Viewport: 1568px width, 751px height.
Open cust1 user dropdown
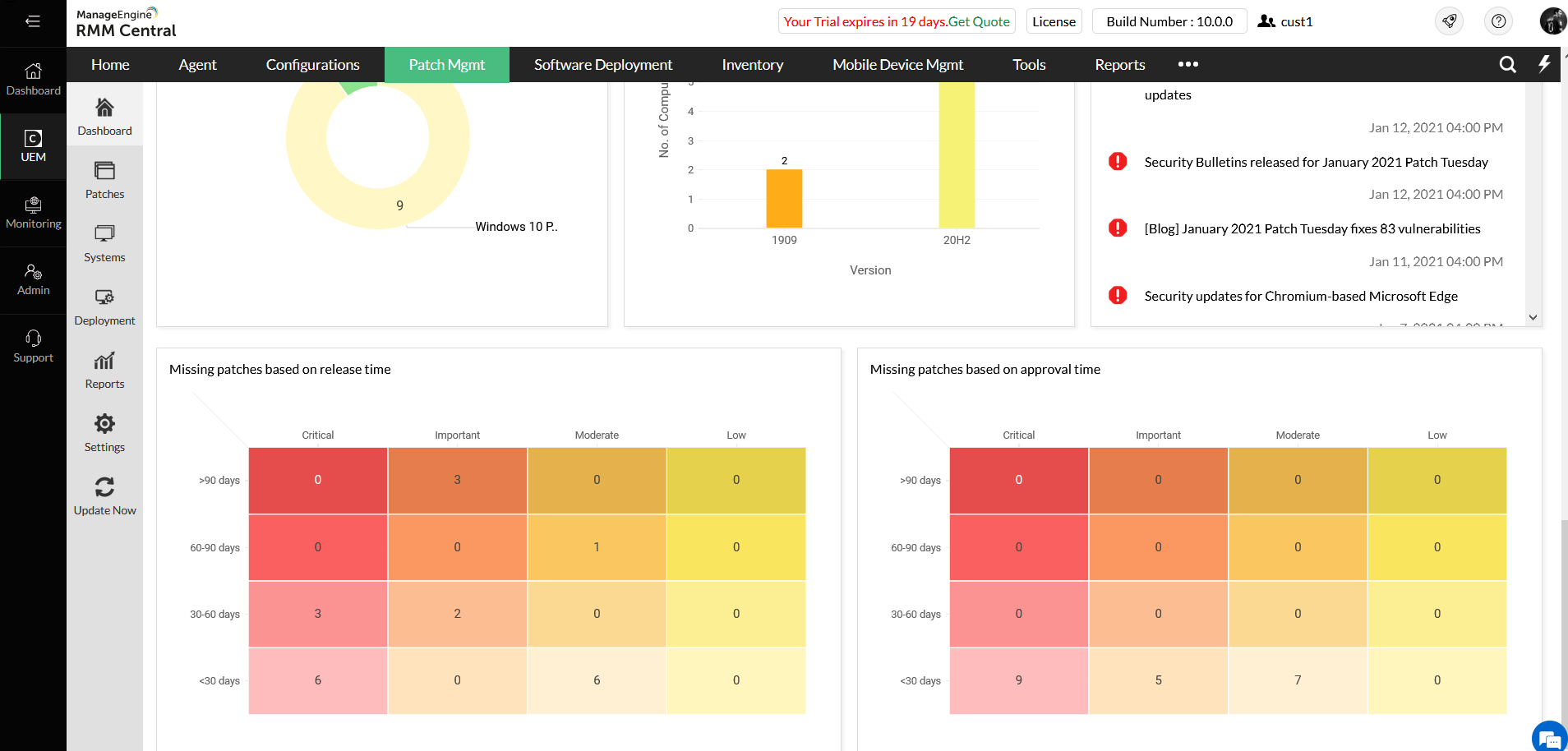point(1286,21)
